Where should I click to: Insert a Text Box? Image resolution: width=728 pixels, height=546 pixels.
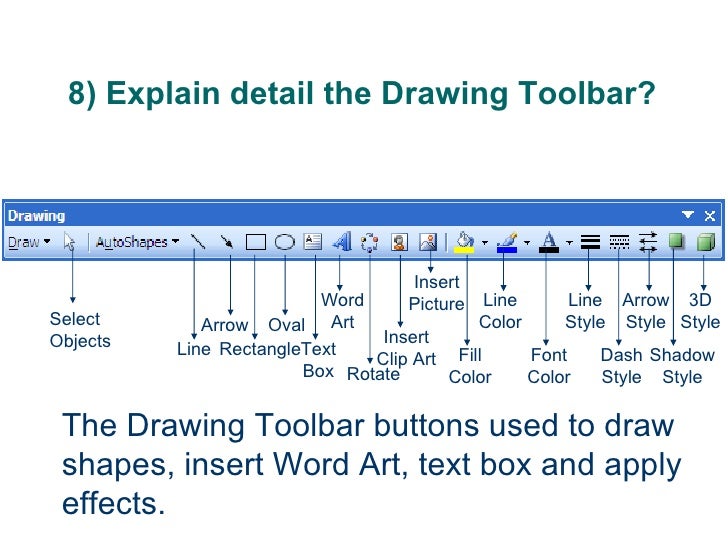tap(313, 241)
